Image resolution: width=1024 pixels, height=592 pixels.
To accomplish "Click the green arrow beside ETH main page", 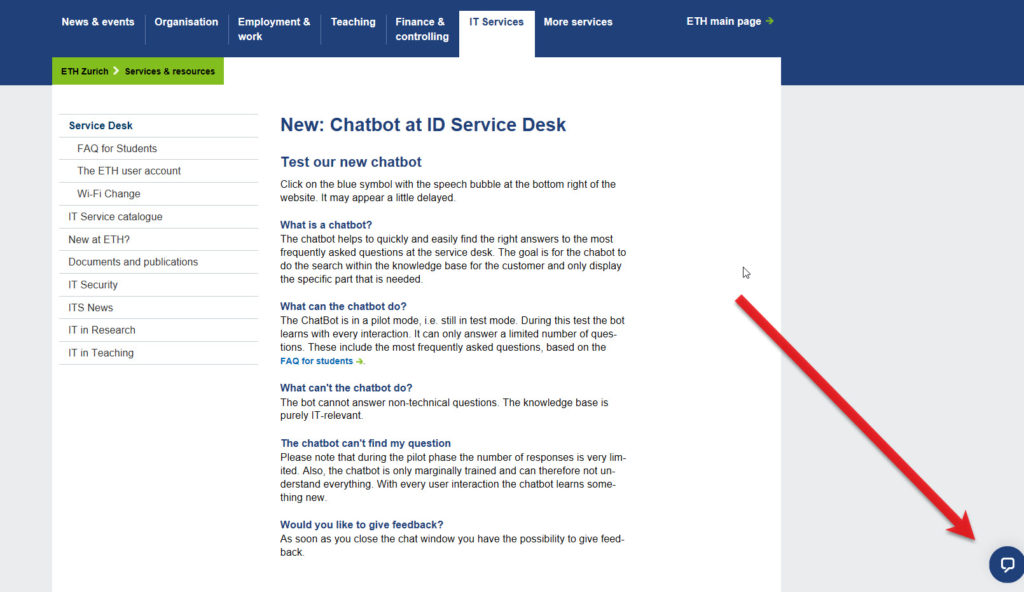I will click(x=770, y=21).
